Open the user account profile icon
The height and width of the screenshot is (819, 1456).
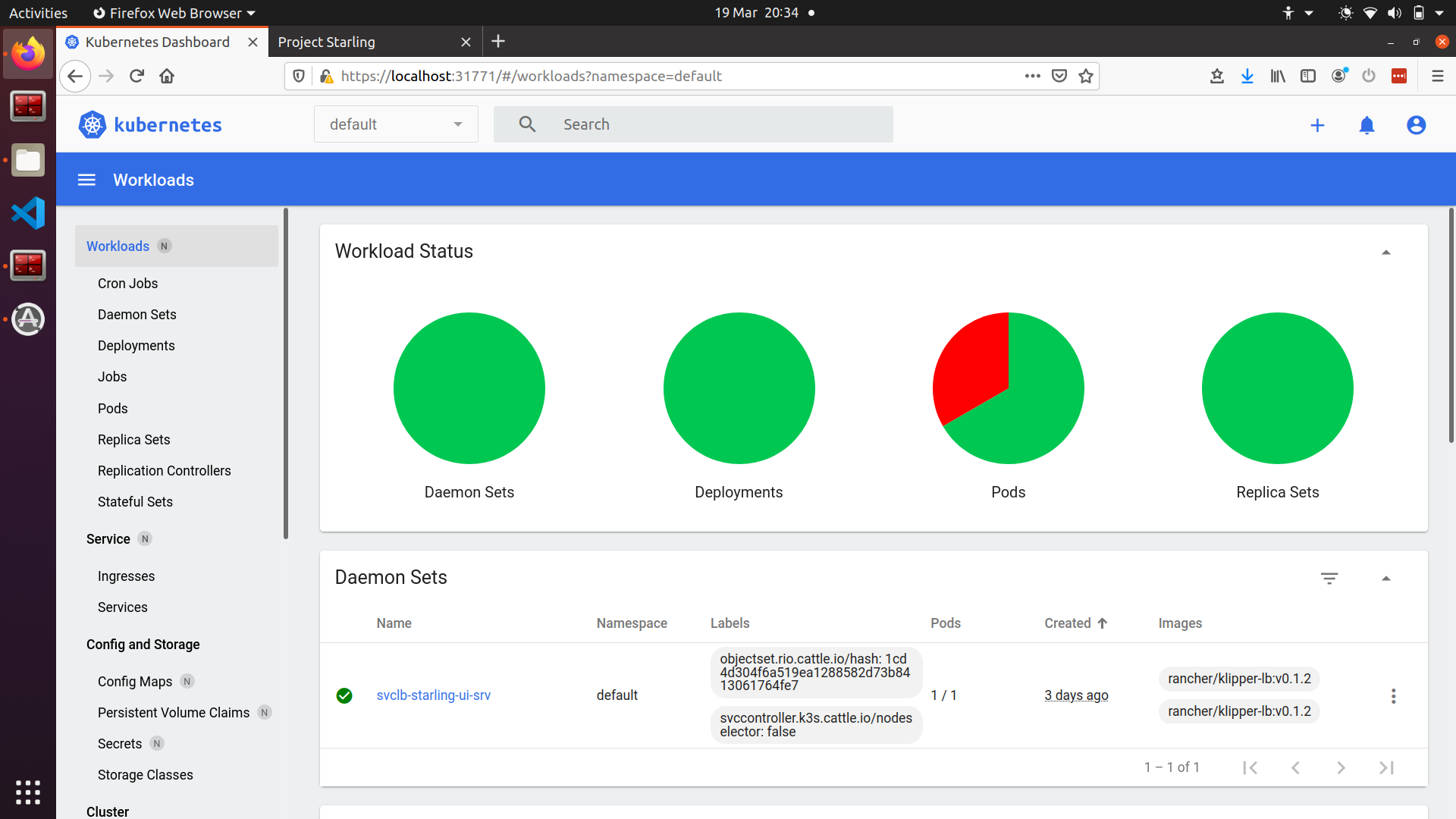[1416, 125]
